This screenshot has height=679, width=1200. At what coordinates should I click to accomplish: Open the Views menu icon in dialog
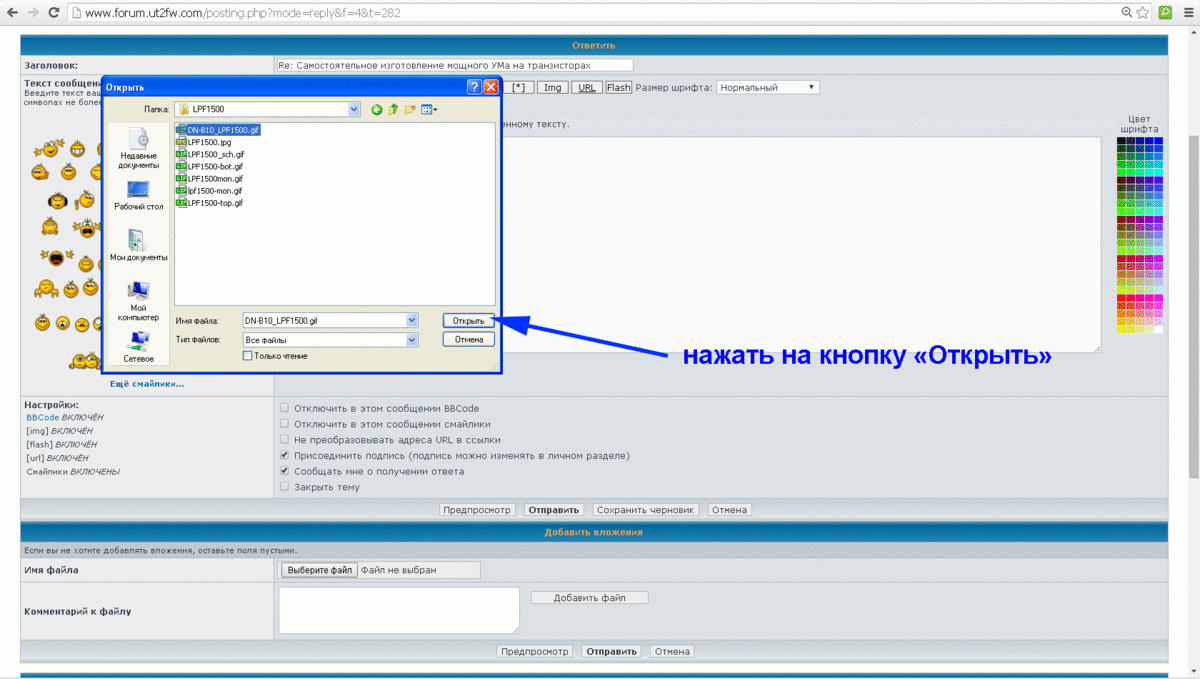pos(429,110)
